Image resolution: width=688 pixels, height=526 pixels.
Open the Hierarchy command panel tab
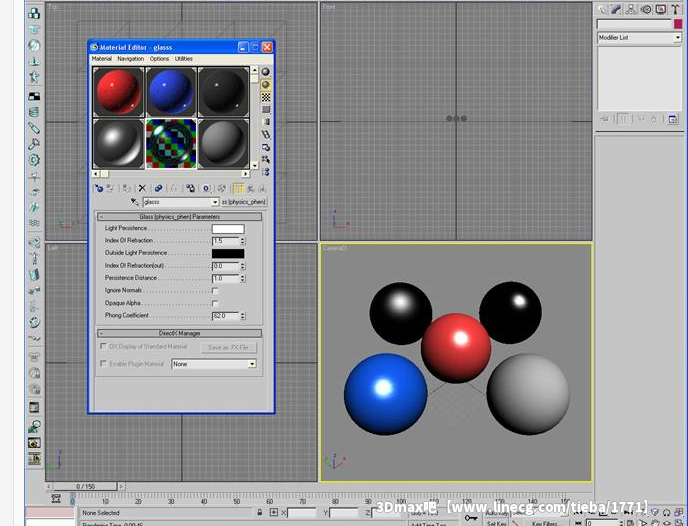pyautogui.click(x=631, y=9)
